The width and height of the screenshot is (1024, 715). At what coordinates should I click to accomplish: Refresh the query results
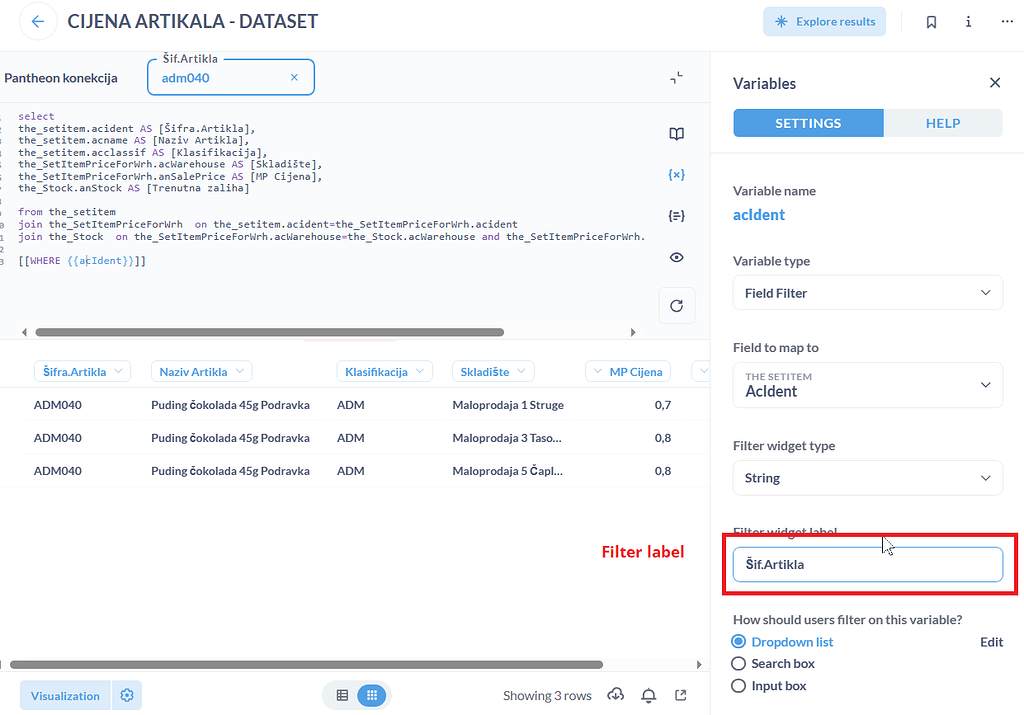(676, 305)
